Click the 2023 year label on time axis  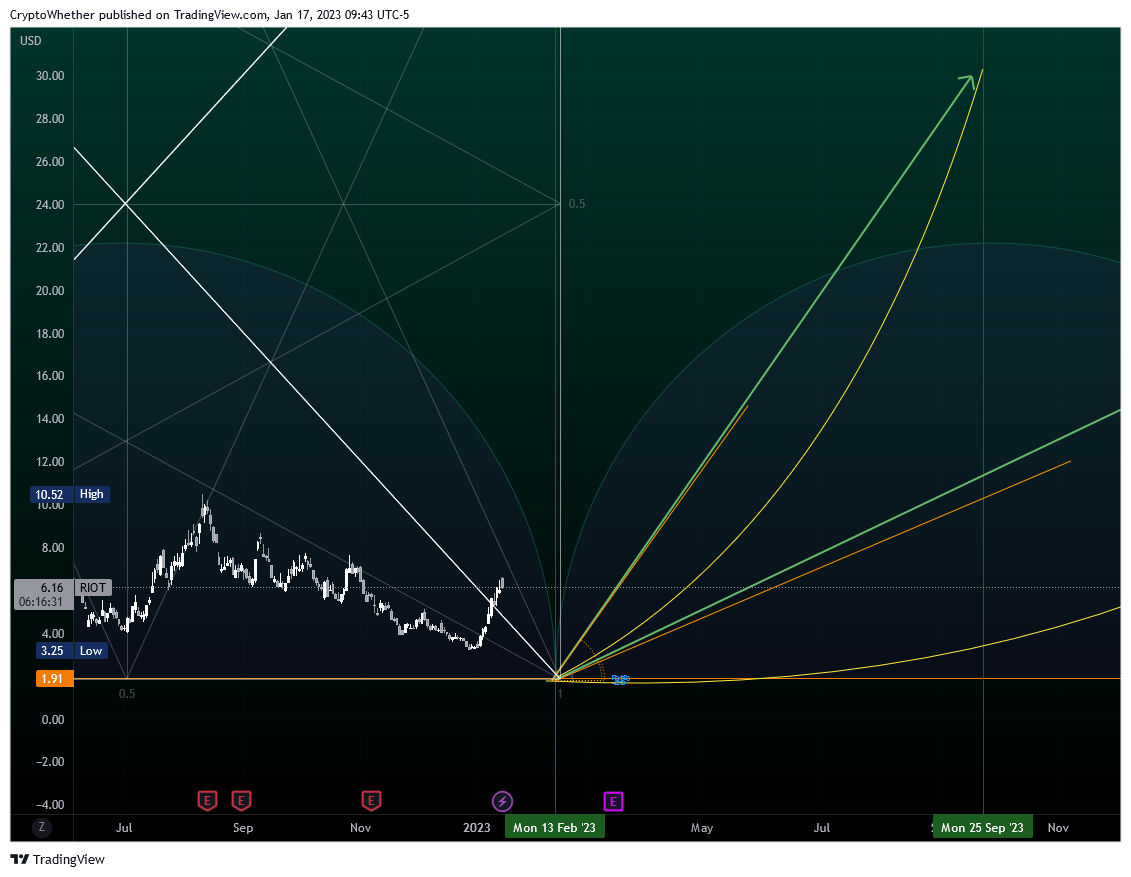(477, 827)
